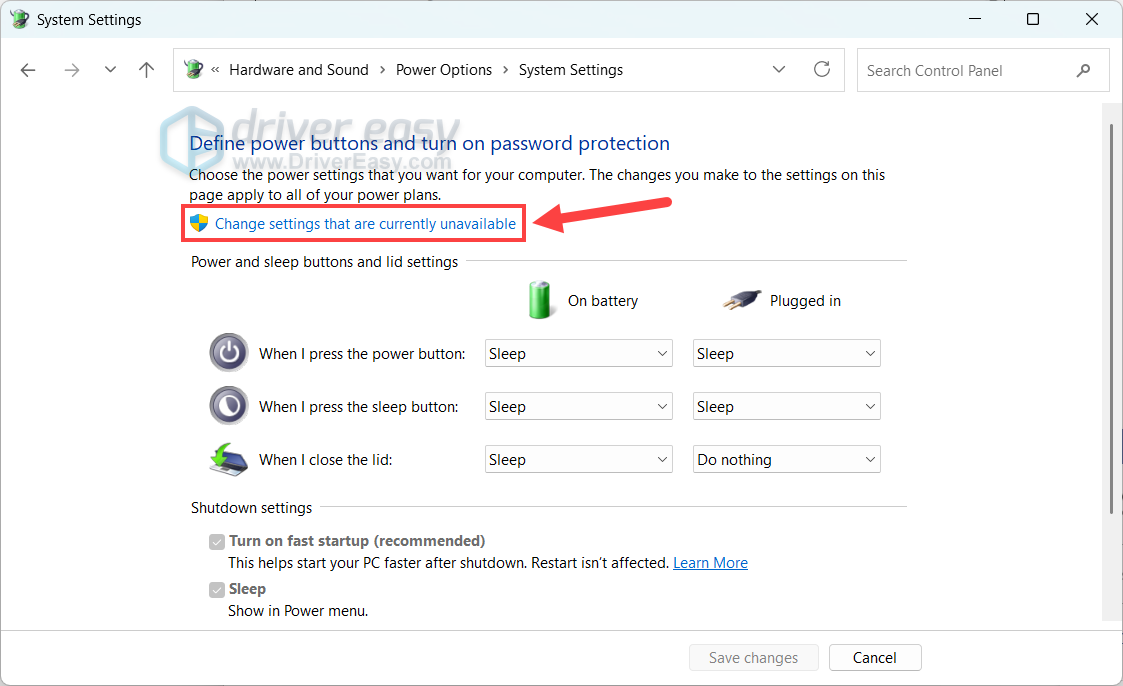Expand arrow after Power Options breadcrumb
The image size is (1123, 686).
pyautogui.click(x=506, y=70)
